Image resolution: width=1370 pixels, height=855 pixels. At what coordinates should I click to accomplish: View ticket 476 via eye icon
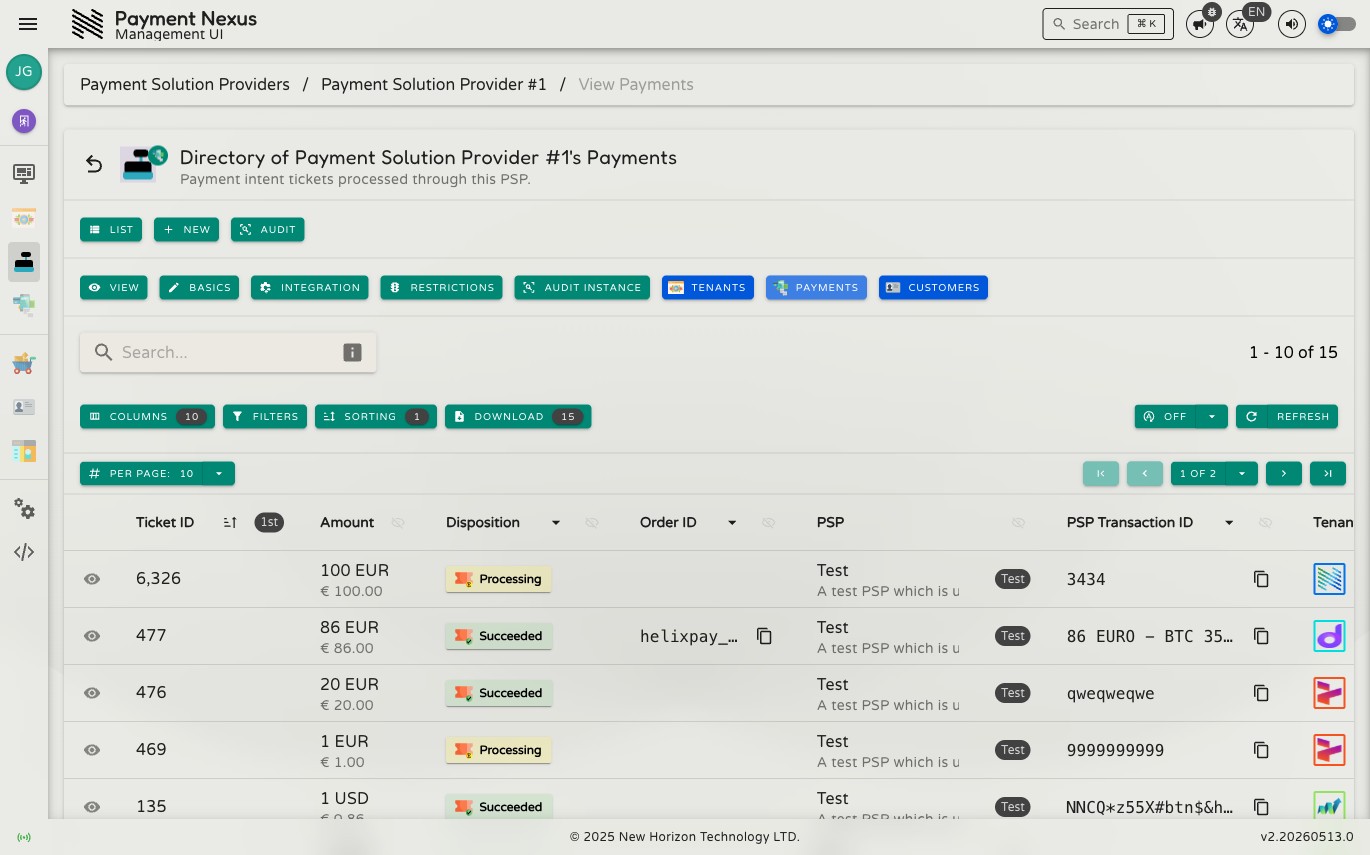point(92,693)
